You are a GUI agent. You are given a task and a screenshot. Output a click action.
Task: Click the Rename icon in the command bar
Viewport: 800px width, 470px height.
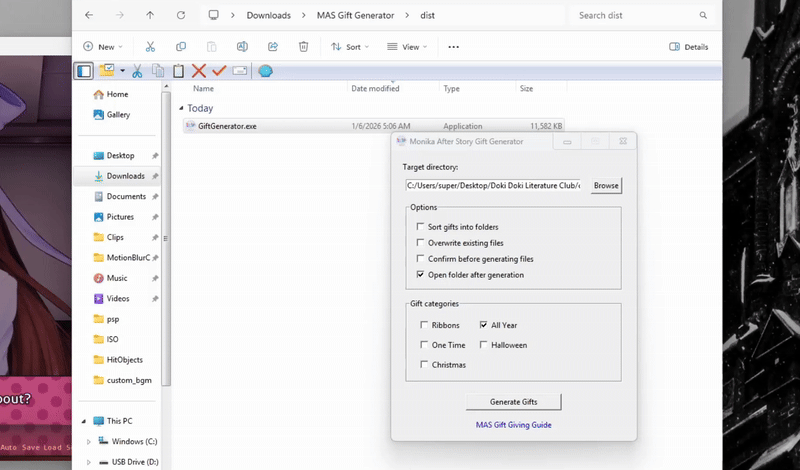click(x=242, y=47)
